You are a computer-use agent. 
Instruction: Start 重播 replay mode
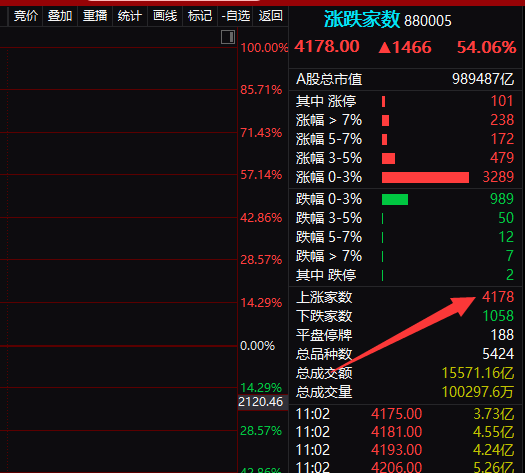95,16
